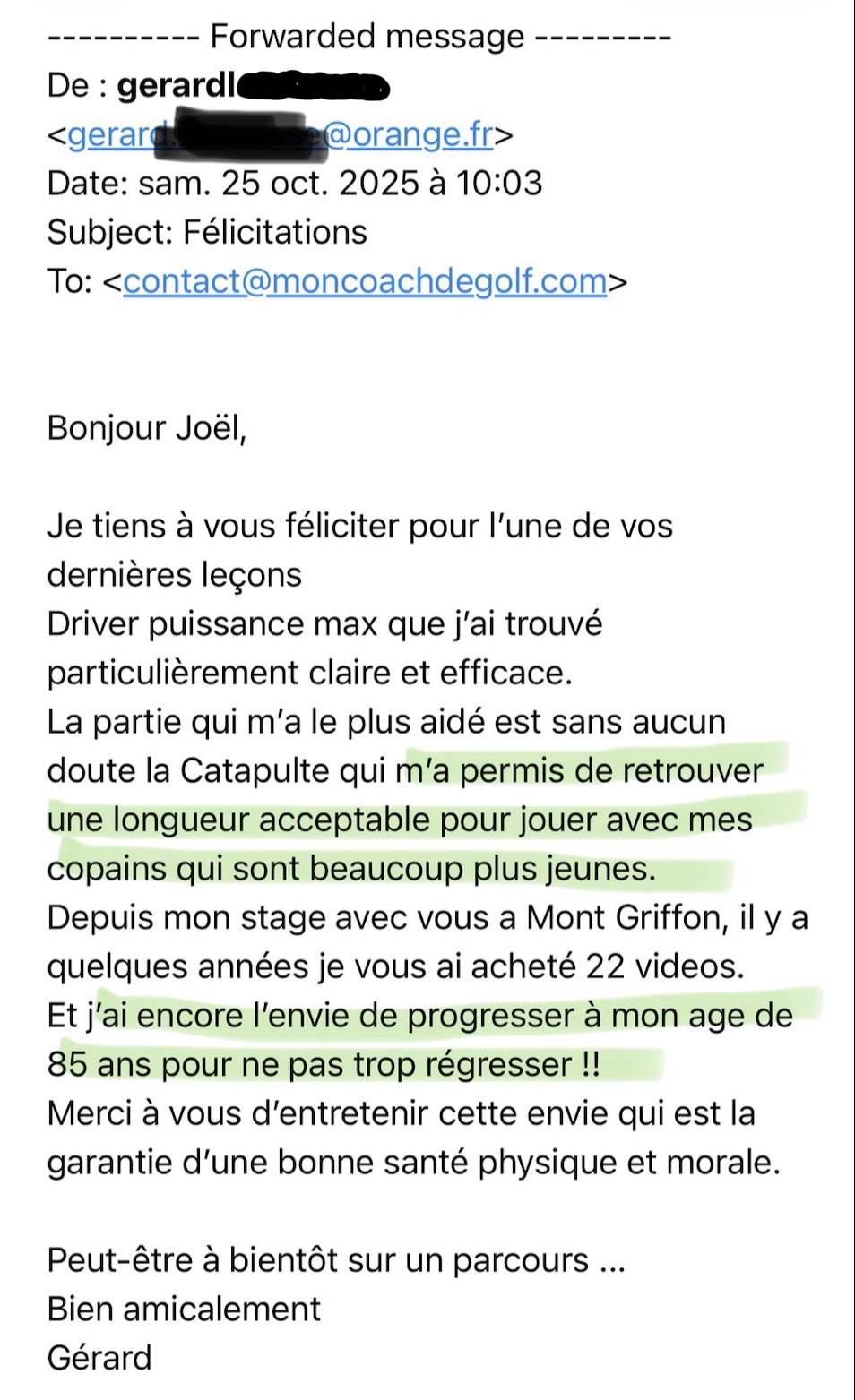Click the greeting Bonjour Joël
This screenshot has width=855, height=1400.
(147, 428)
